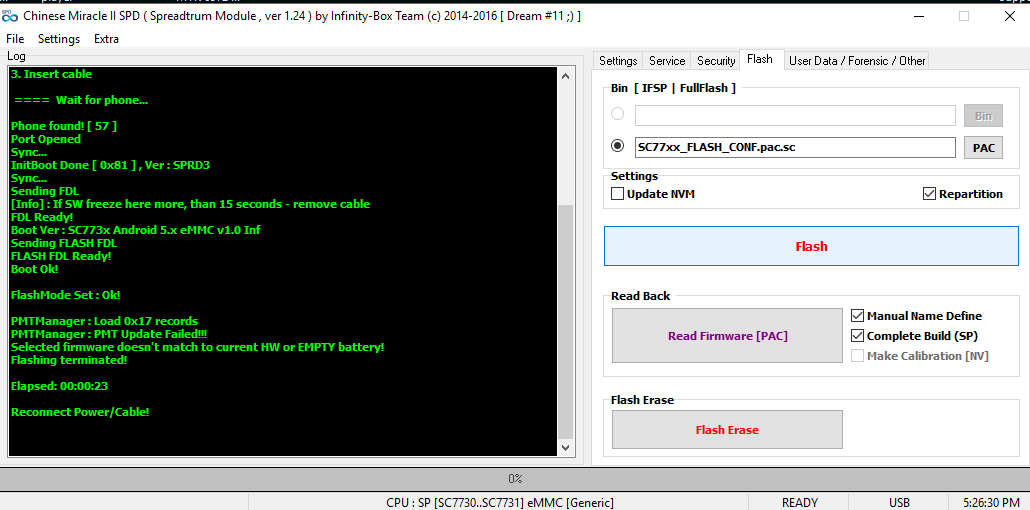The height and width of the screenshot is (510, 1030).
Task: Open the File menu
Action: tap(14, 39)
